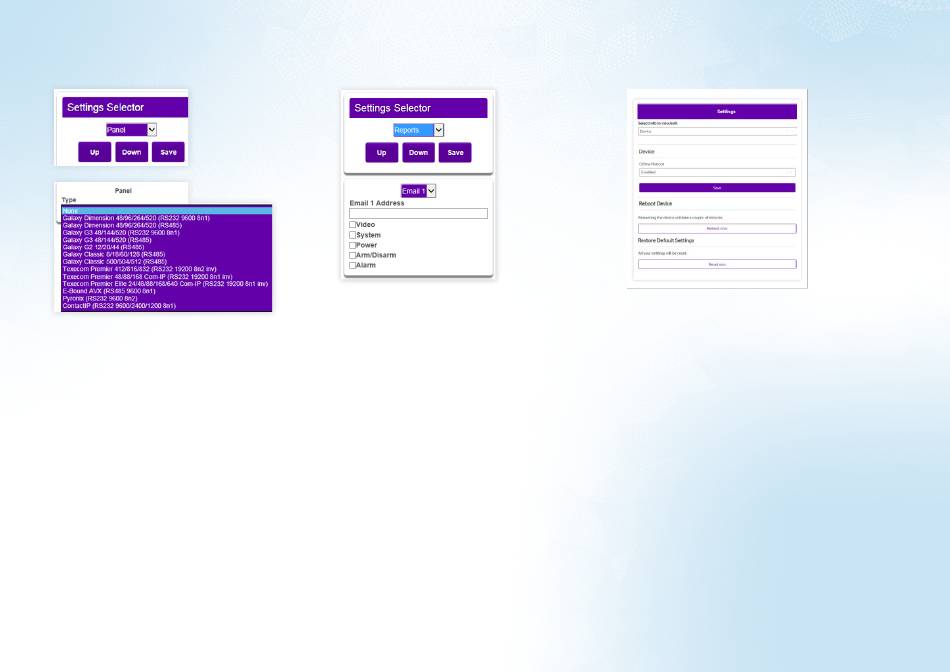Select Pyronix RS232 9600 8n2 option
This screenshot has height=672, width=950.
tap(167, 299)
